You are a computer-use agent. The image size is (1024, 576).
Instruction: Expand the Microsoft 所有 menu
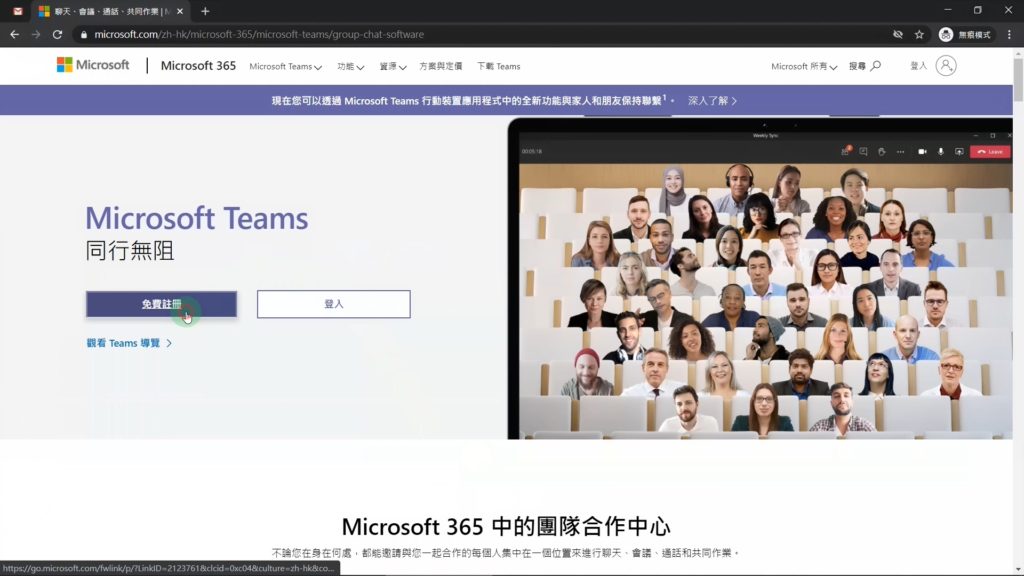click(804, 67)
